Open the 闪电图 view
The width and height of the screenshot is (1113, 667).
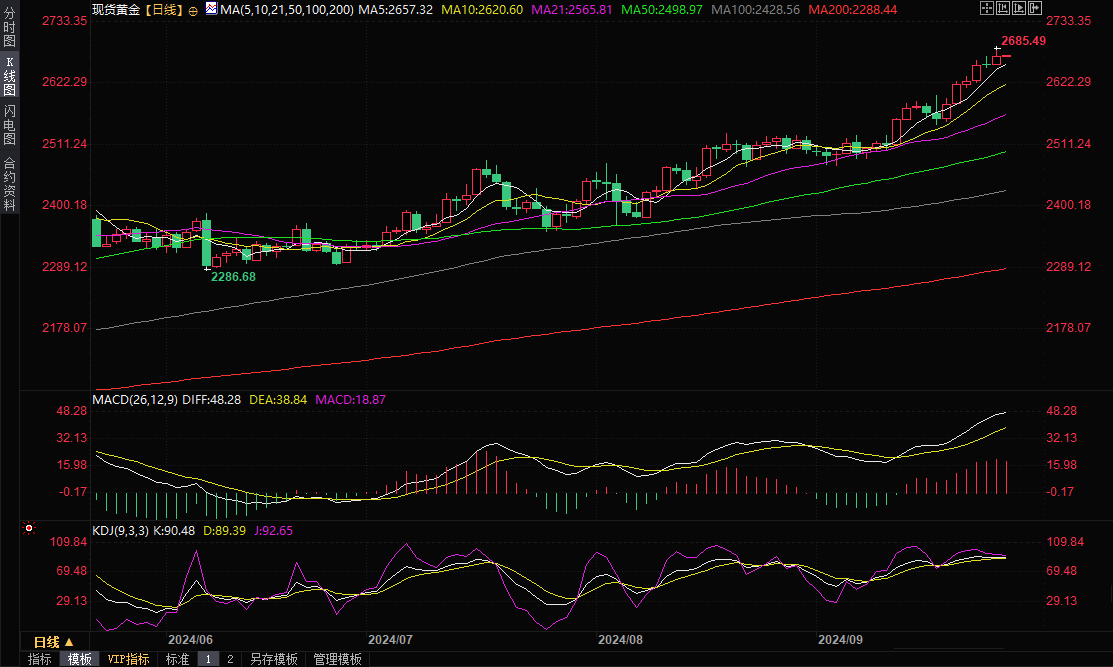(9, 125)
